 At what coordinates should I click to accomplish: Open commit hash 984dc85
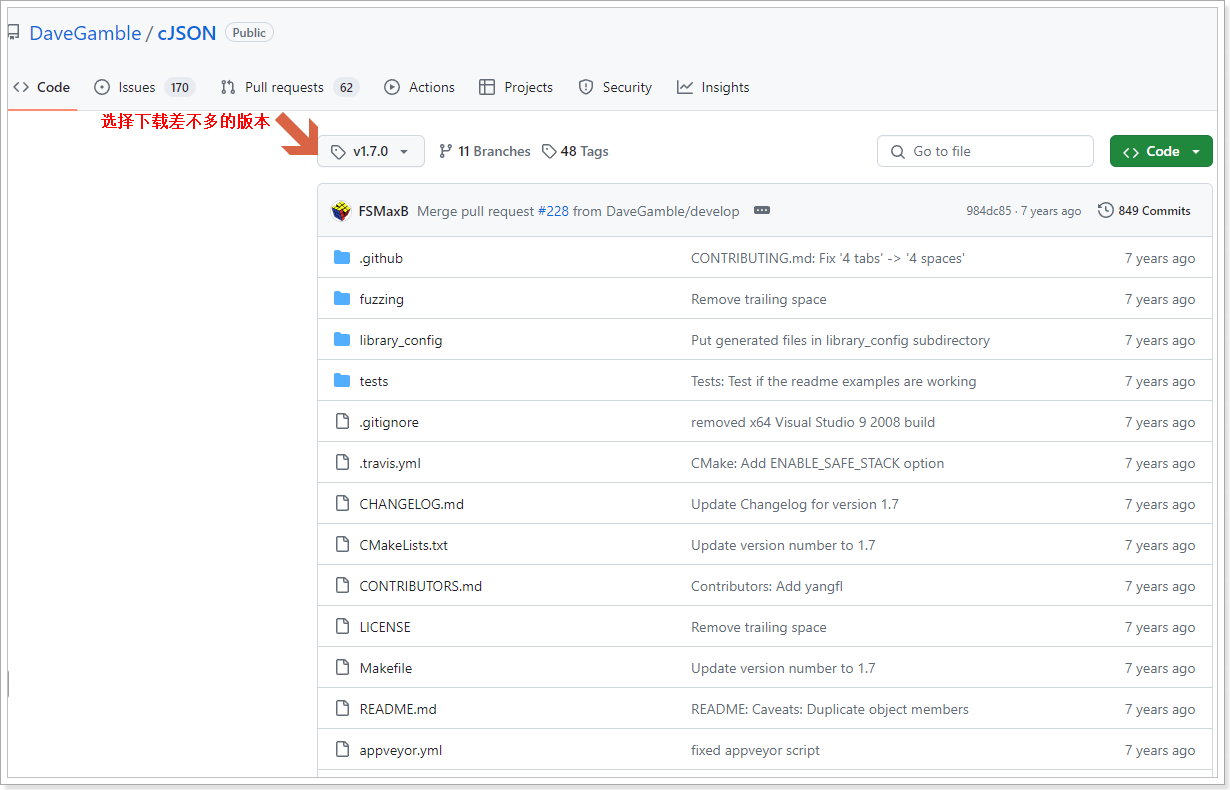click(989, 211)
